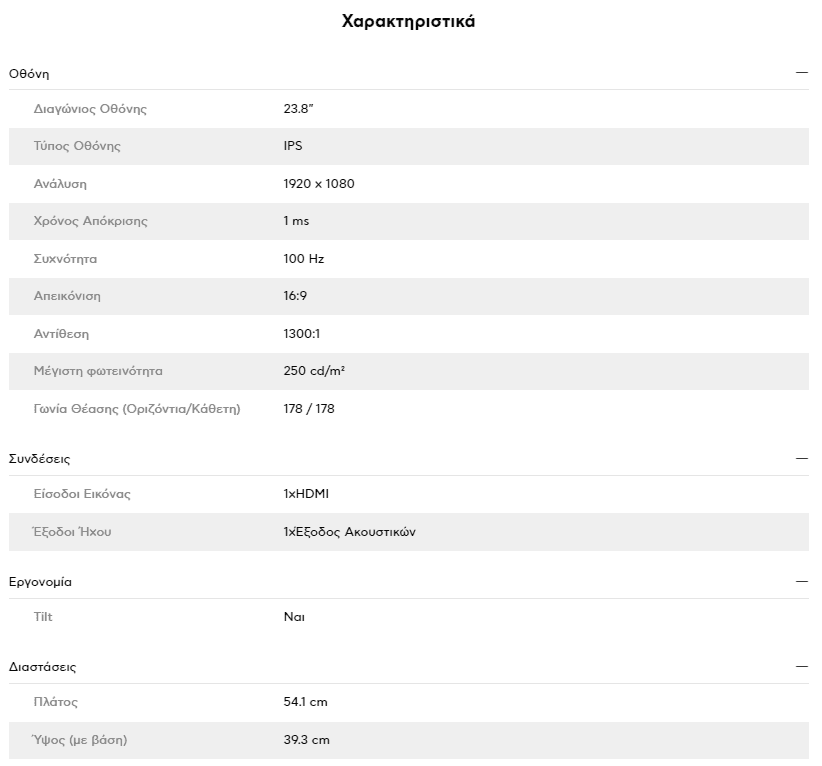The height and width of the screenshot is (766, 822).
Task: Select the 100 Hz frequency value
Action: coord(304,258)
